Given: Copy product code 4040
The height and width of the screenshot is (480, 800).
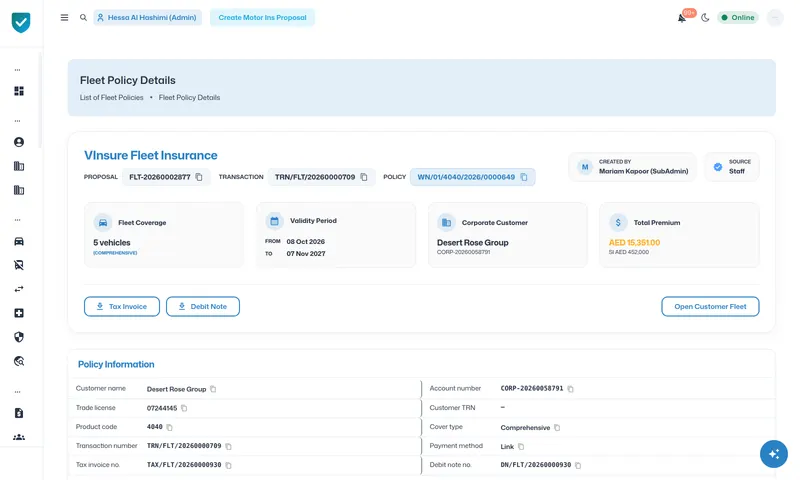Looking at the screenshot, I should coord(169,427).
